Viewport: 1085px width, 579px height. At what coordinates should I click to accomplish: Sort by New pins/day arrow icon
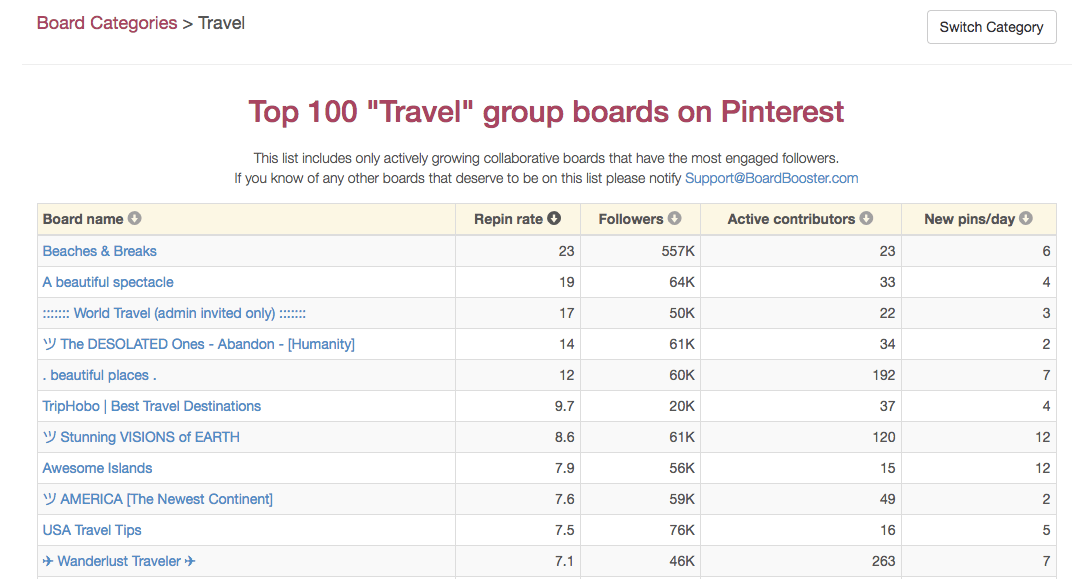pos(1026,219)
